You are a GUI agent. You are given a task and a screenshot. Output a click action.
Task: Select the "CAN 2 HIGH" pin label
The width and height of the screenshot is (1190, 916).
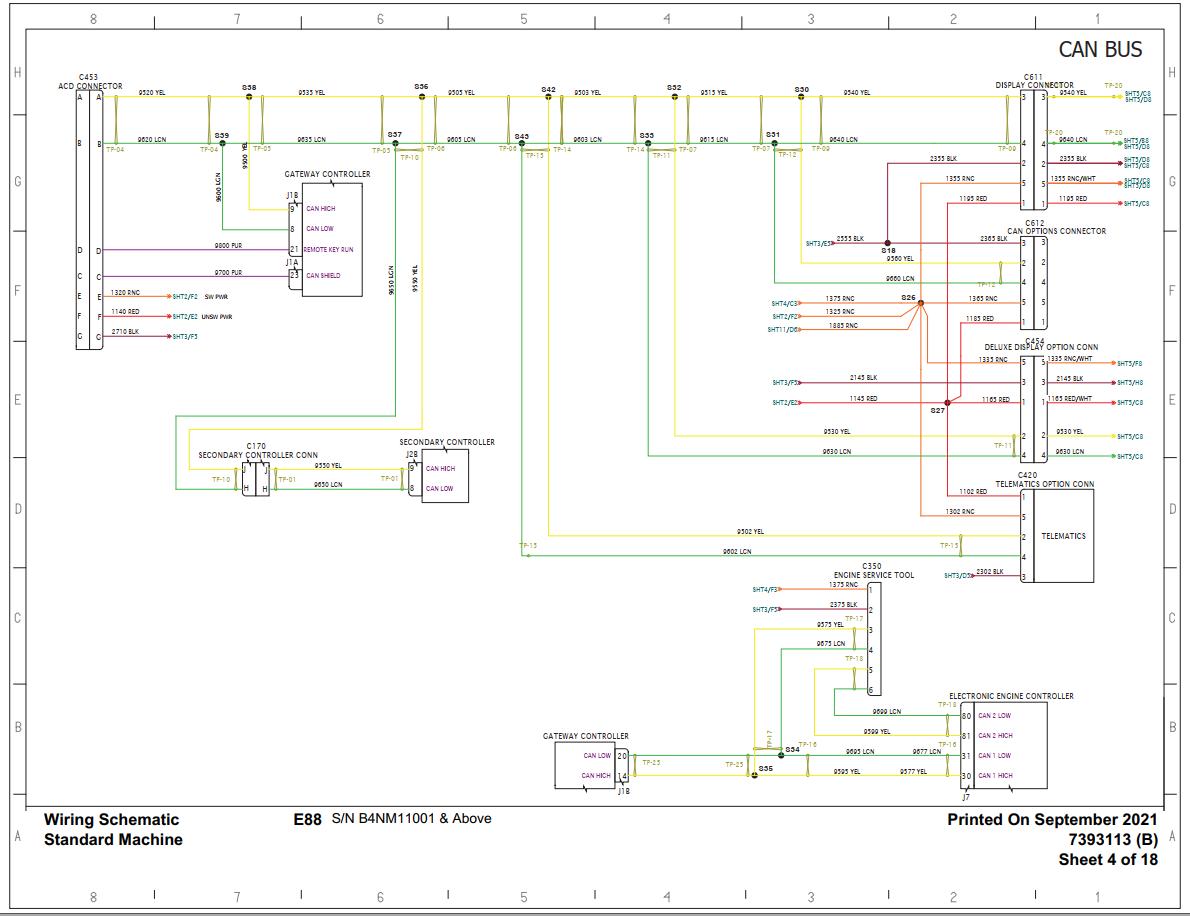point(995,735)
